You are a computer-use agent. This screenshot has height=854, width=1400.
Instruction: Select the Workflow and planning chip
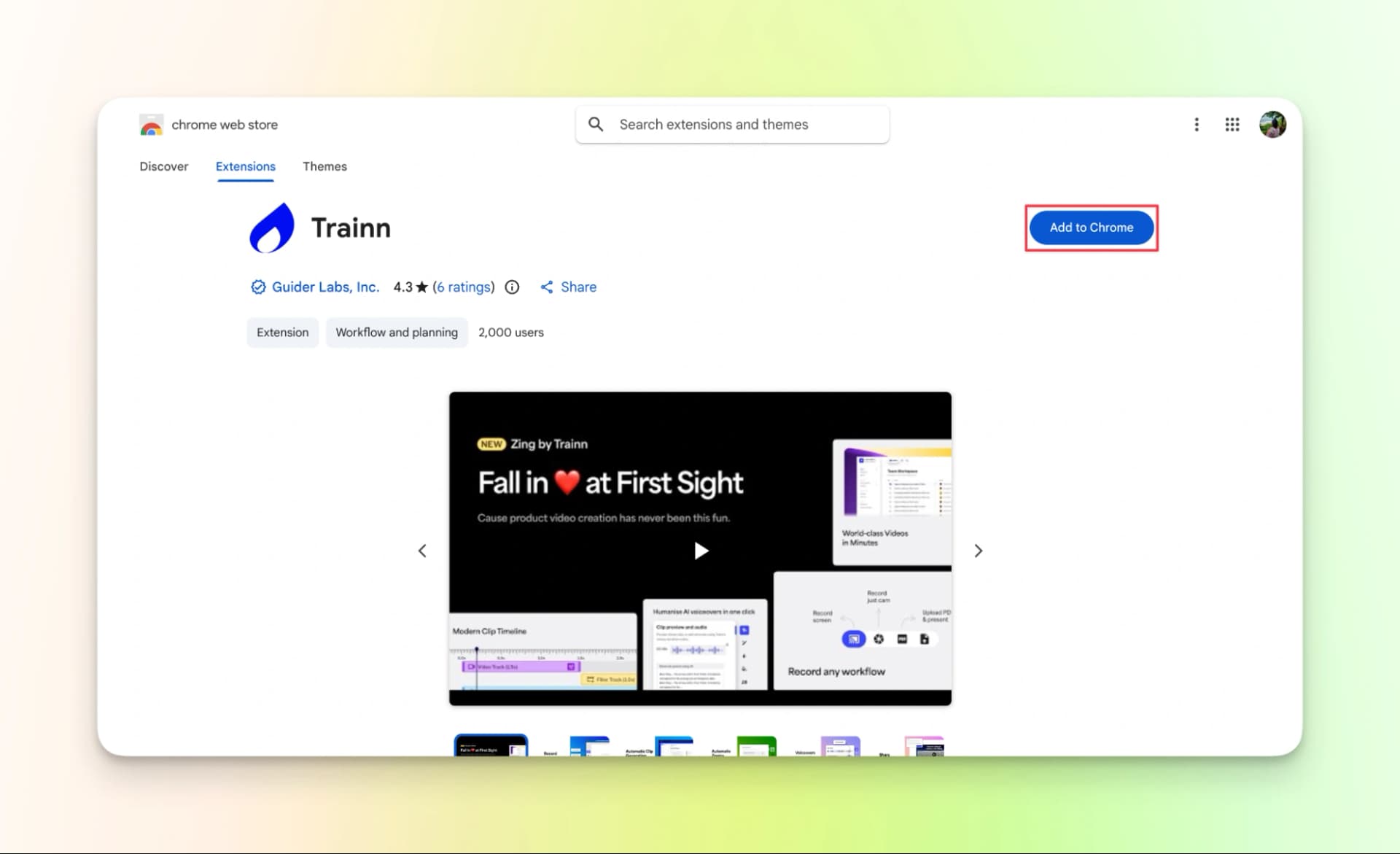coord(397,332)
